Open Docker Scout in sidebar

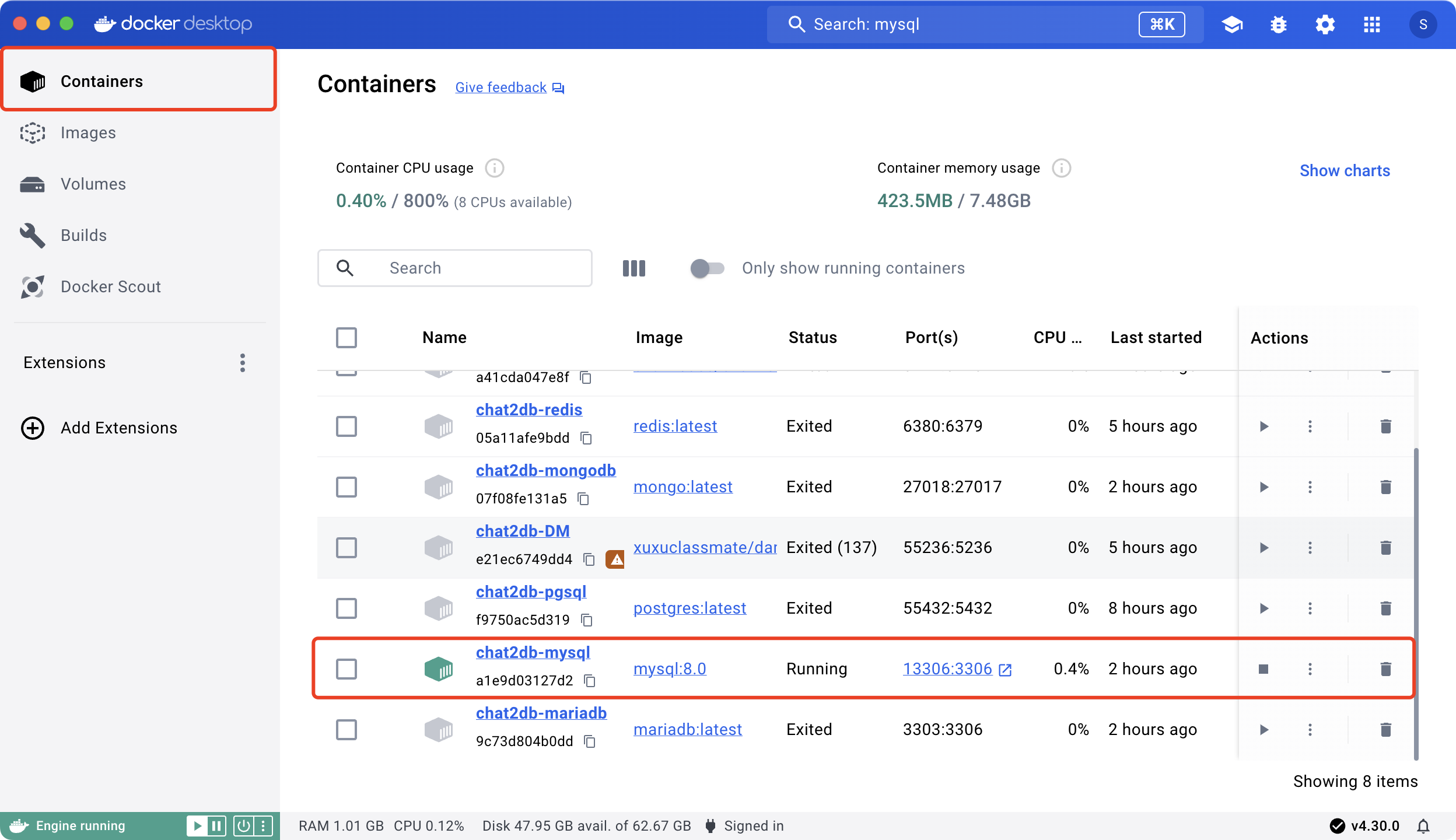point(139,287)
